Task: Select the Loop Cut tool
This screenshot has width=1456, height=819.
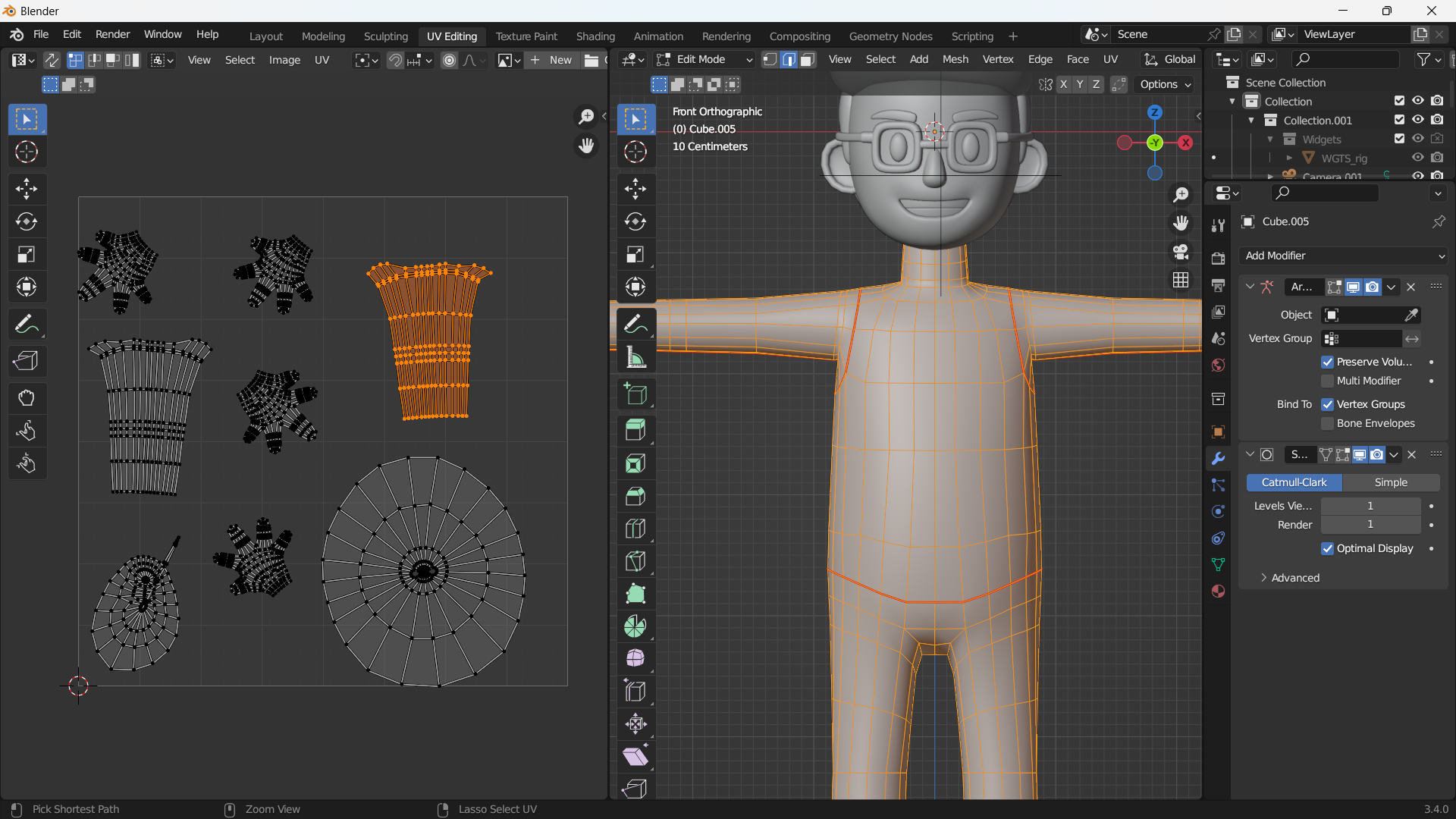Action: [x=635, y=529]
